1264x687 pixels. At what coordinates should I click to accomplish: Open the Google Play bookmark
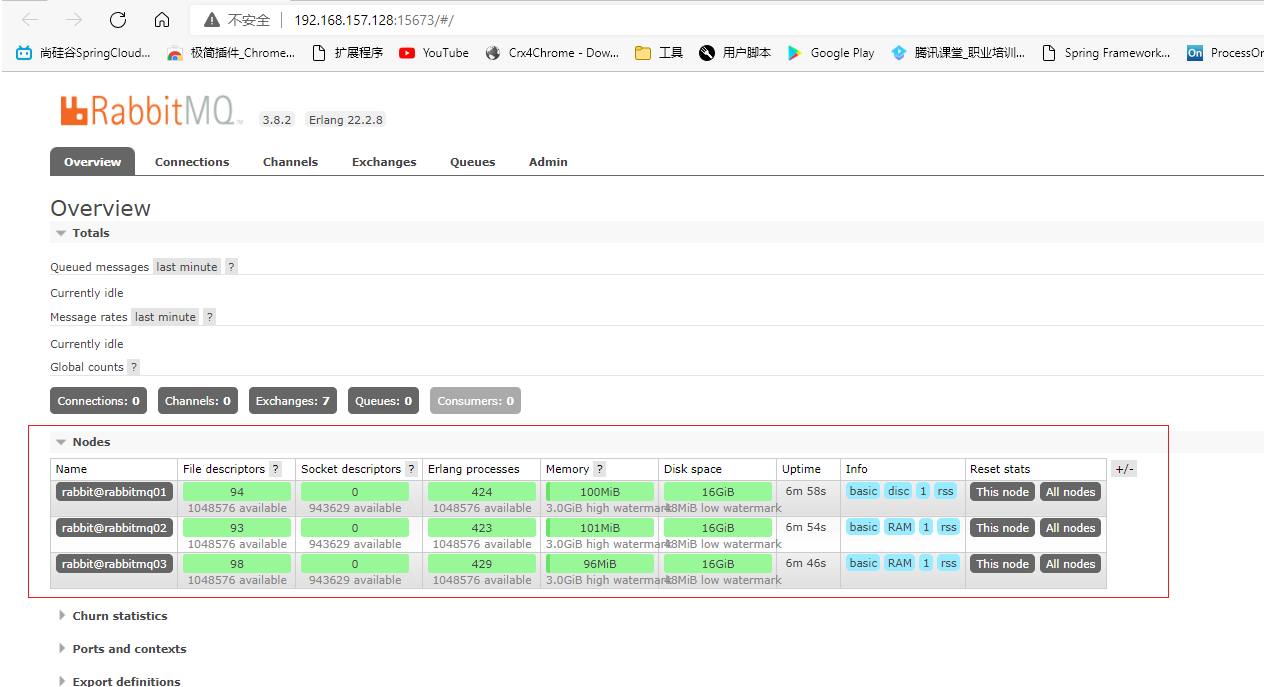831,53
